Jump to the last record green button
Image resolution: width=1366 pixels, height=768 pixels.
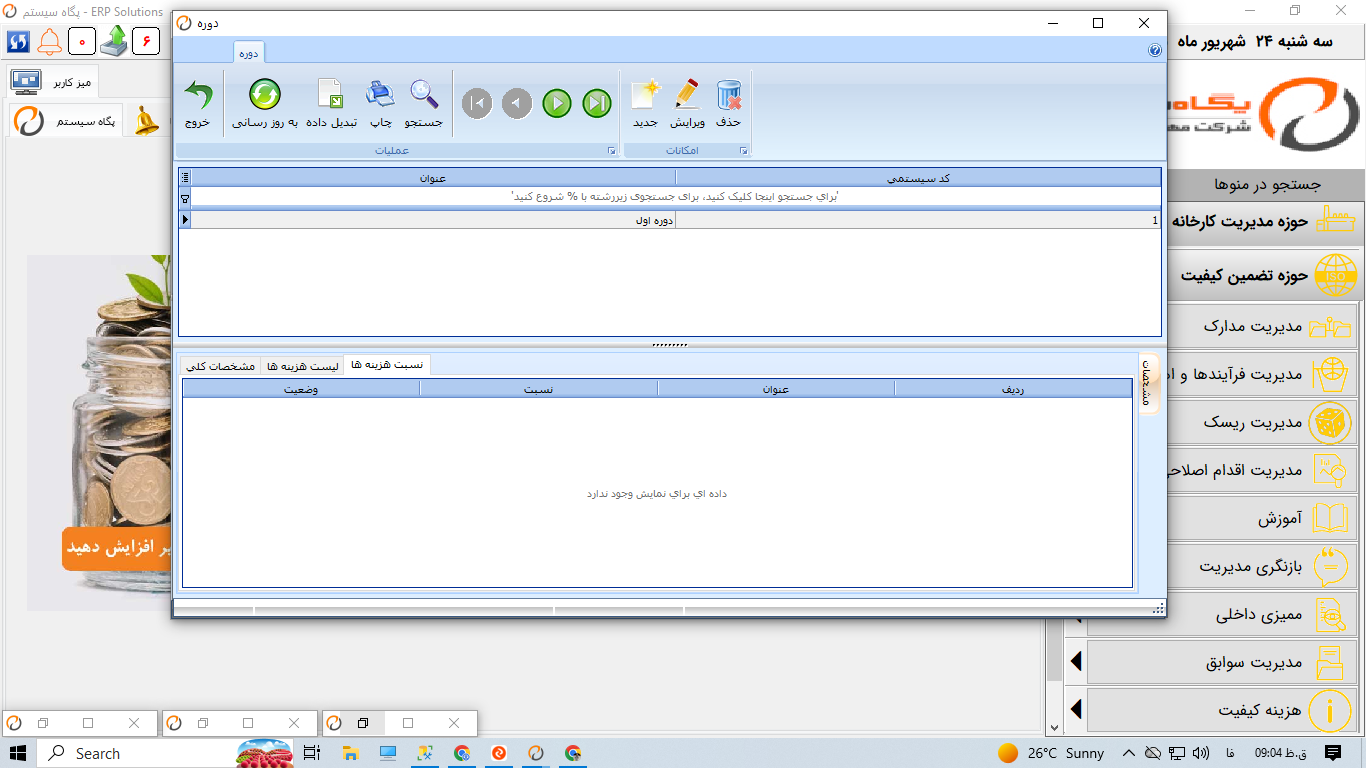coord(597,103)
